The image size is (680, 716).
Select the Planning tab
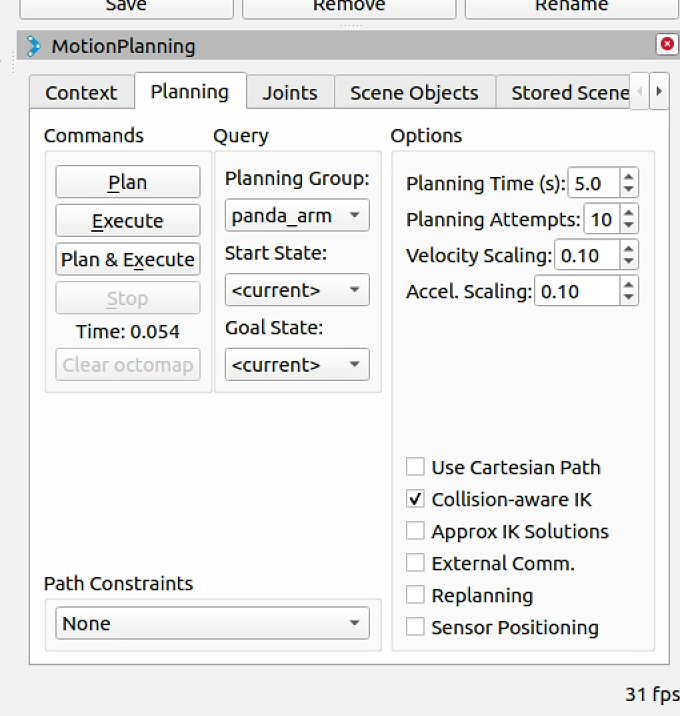(190, 91)
